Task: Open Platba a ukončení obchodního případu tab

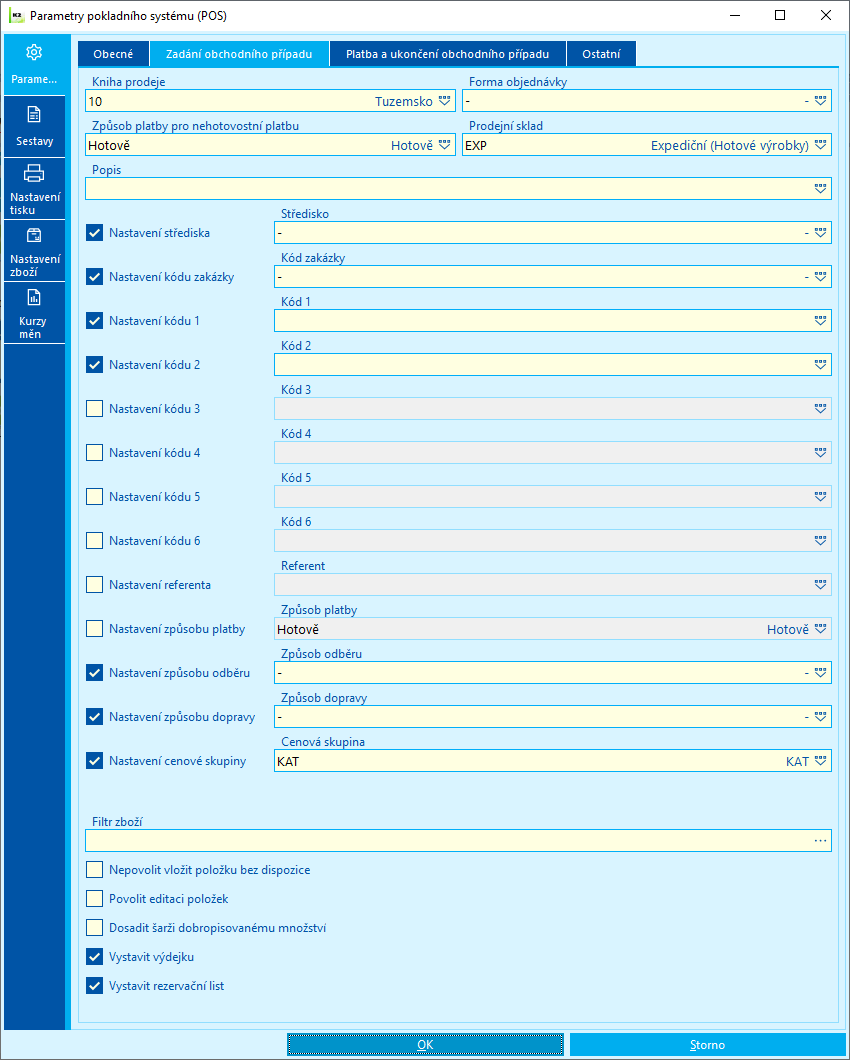Action: (447, 54)
